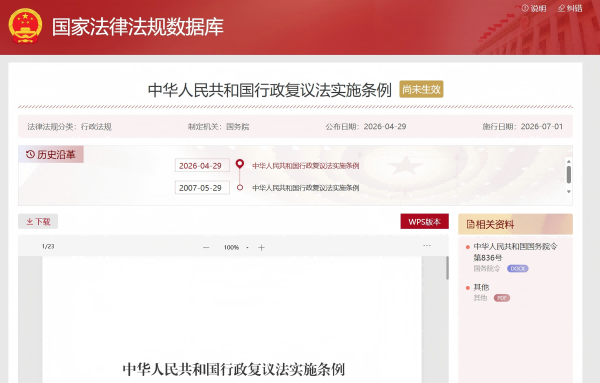Click the main regulation heading above the metadata bar
The height and width of the screenshot is (383, 600).
pos(270,90)
